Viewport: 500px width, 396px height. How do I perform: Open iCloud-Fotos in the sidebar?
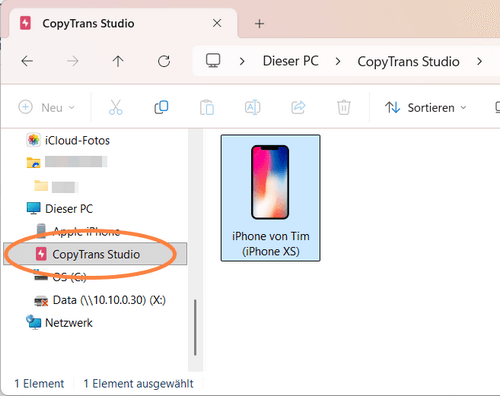pos(68,140)
